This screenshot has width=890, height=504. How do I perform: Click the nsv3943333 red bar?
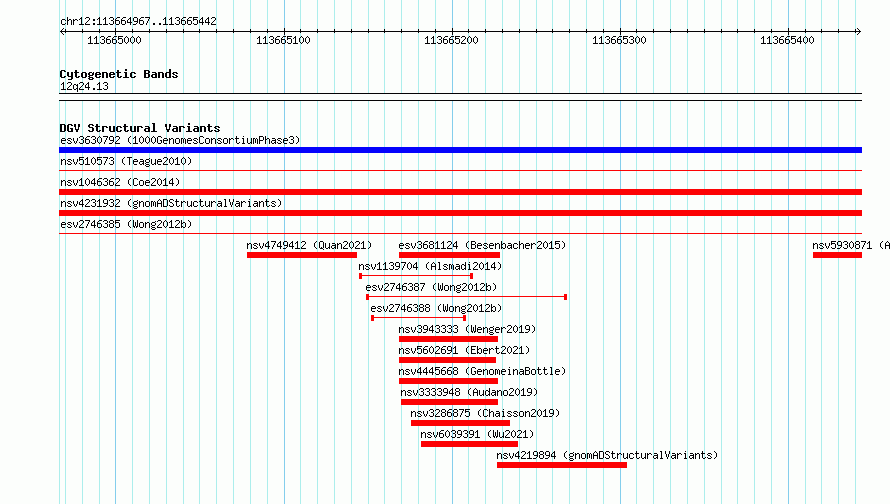(x=448, y=339)
